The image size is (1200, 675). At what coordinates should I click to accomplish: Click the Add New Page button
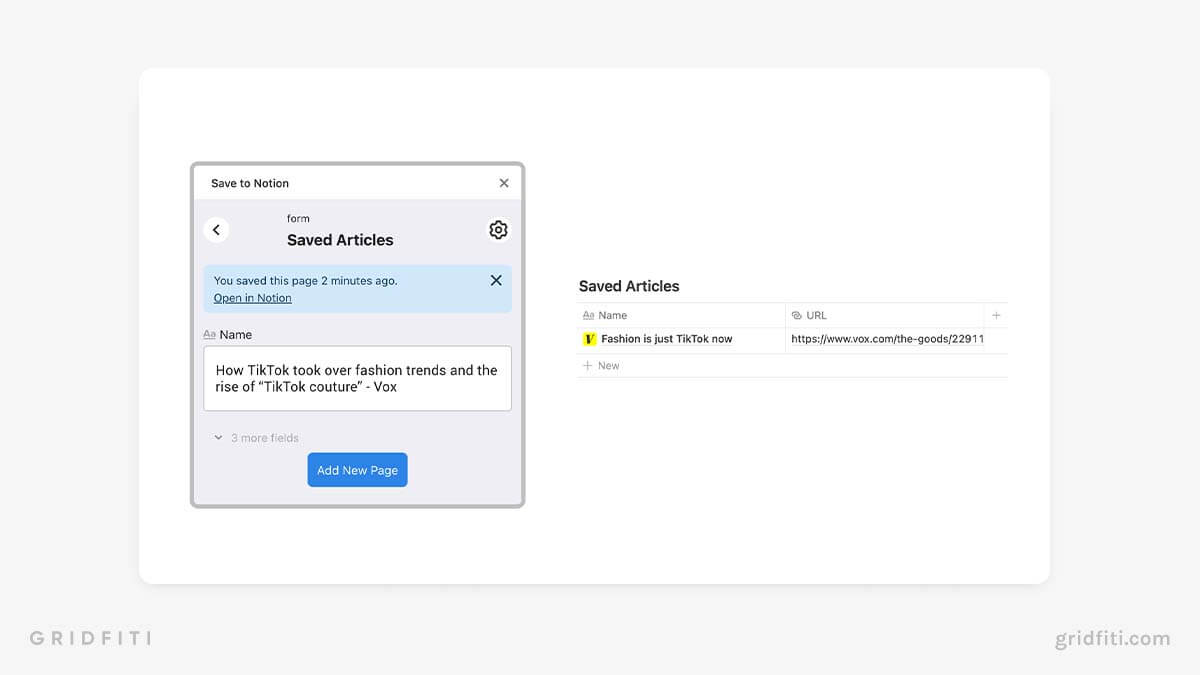357,470
